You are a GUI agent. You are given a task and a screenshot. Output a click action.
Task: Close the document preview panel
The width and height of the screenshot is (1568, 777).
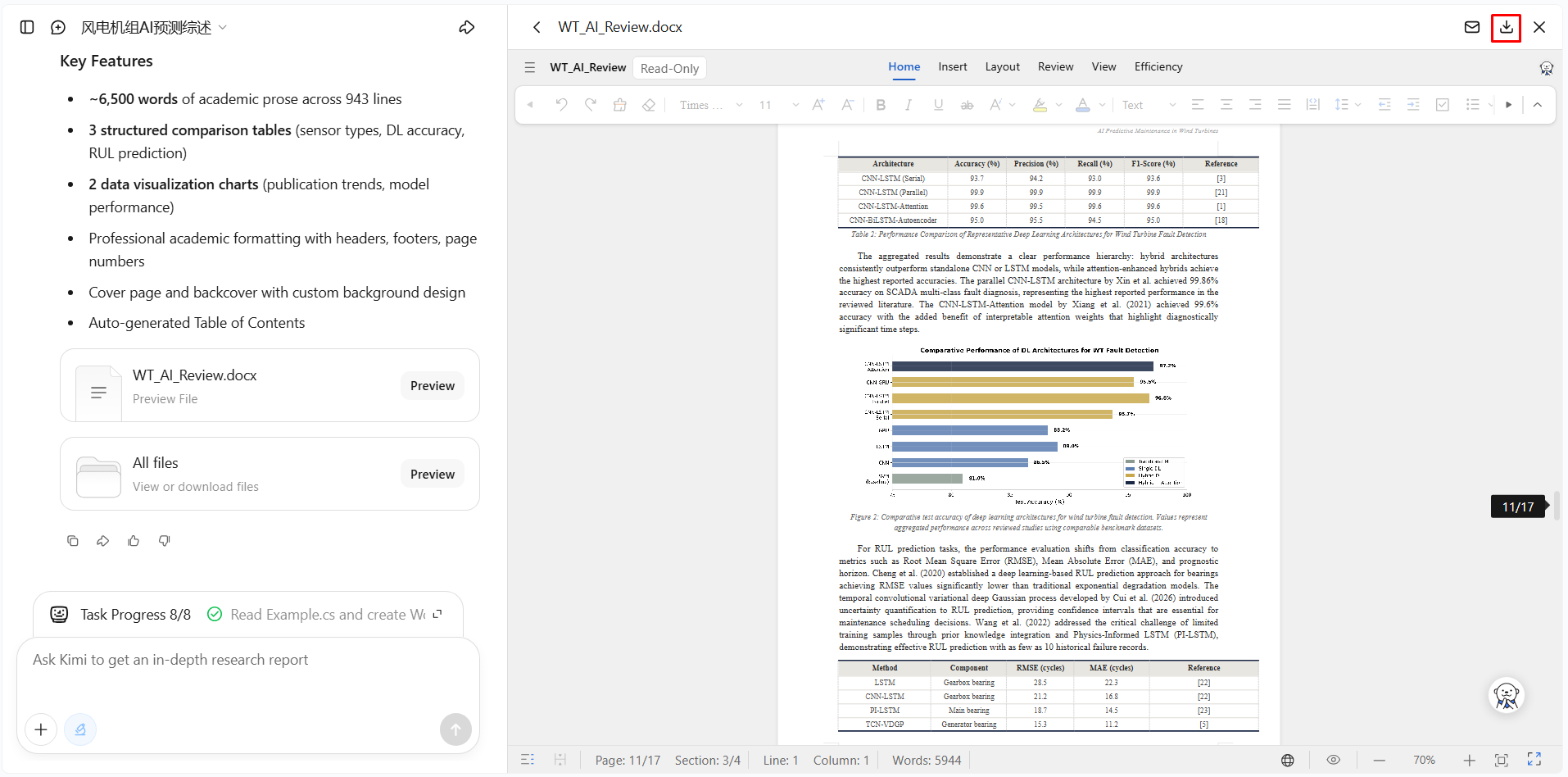click(1539, 27)
